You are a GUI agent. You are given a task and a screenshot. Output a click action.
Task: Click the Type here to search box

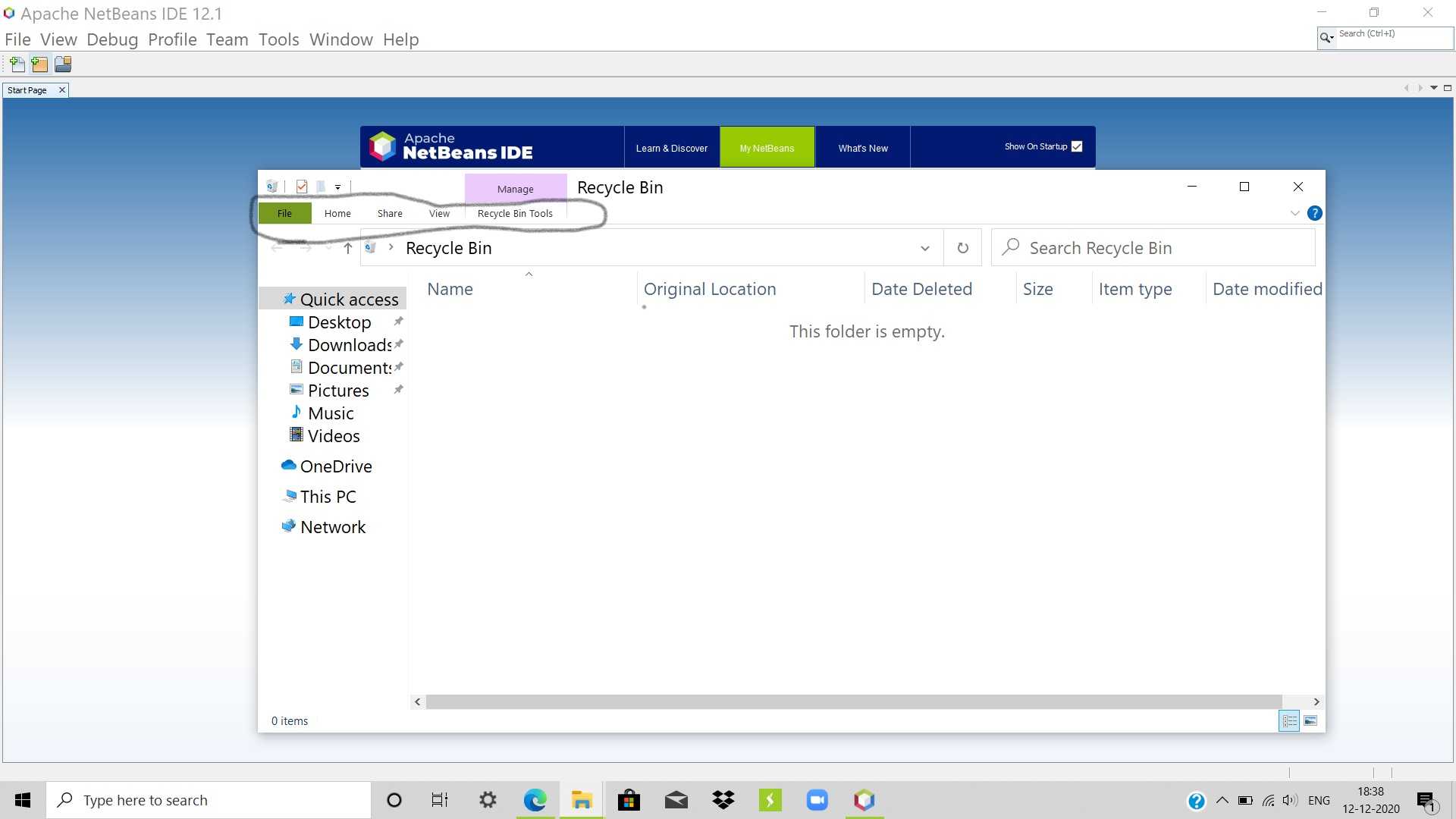[209, 800]
